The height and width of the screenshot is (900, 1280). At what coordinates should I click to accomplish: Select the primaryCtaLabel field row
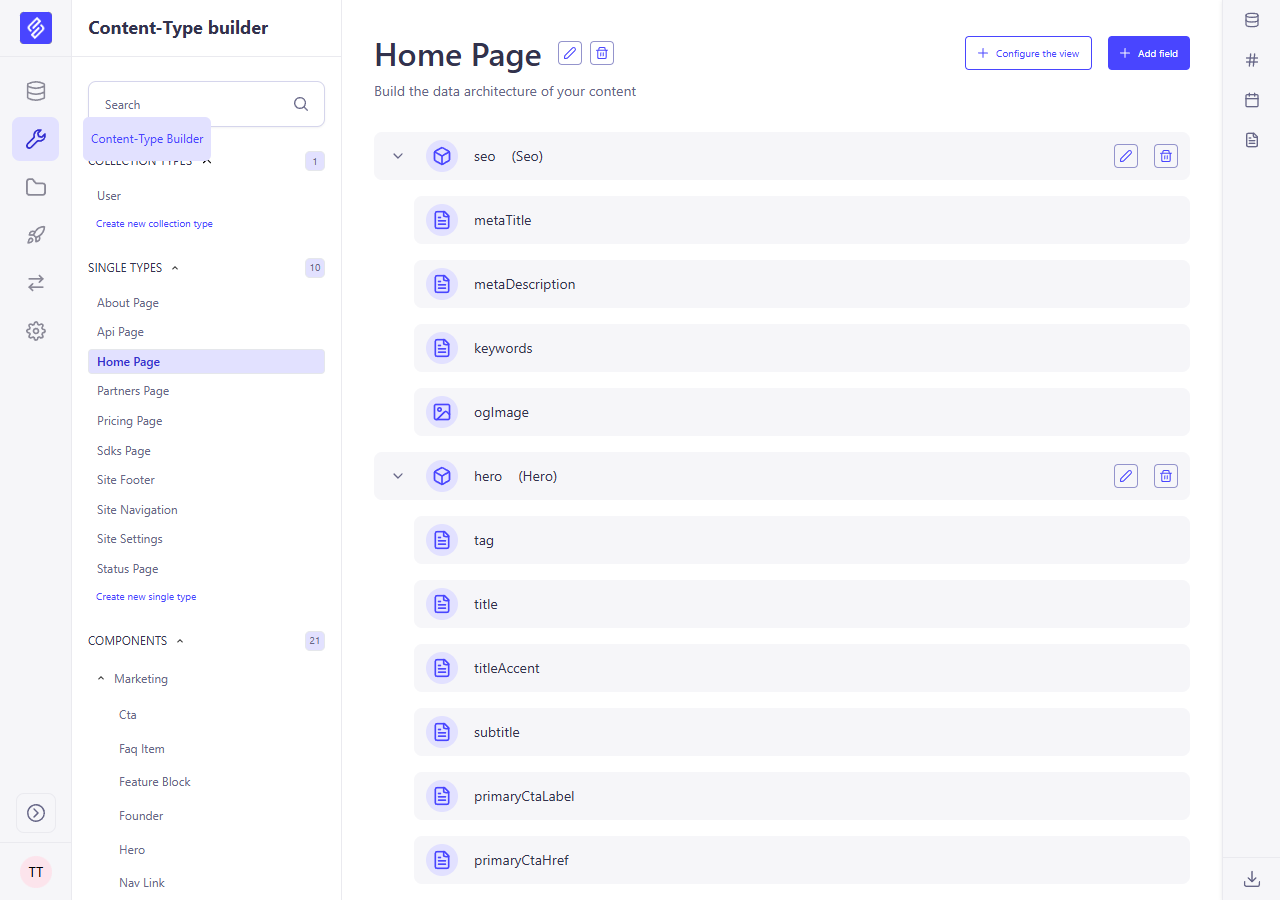[x=802, y=796]
